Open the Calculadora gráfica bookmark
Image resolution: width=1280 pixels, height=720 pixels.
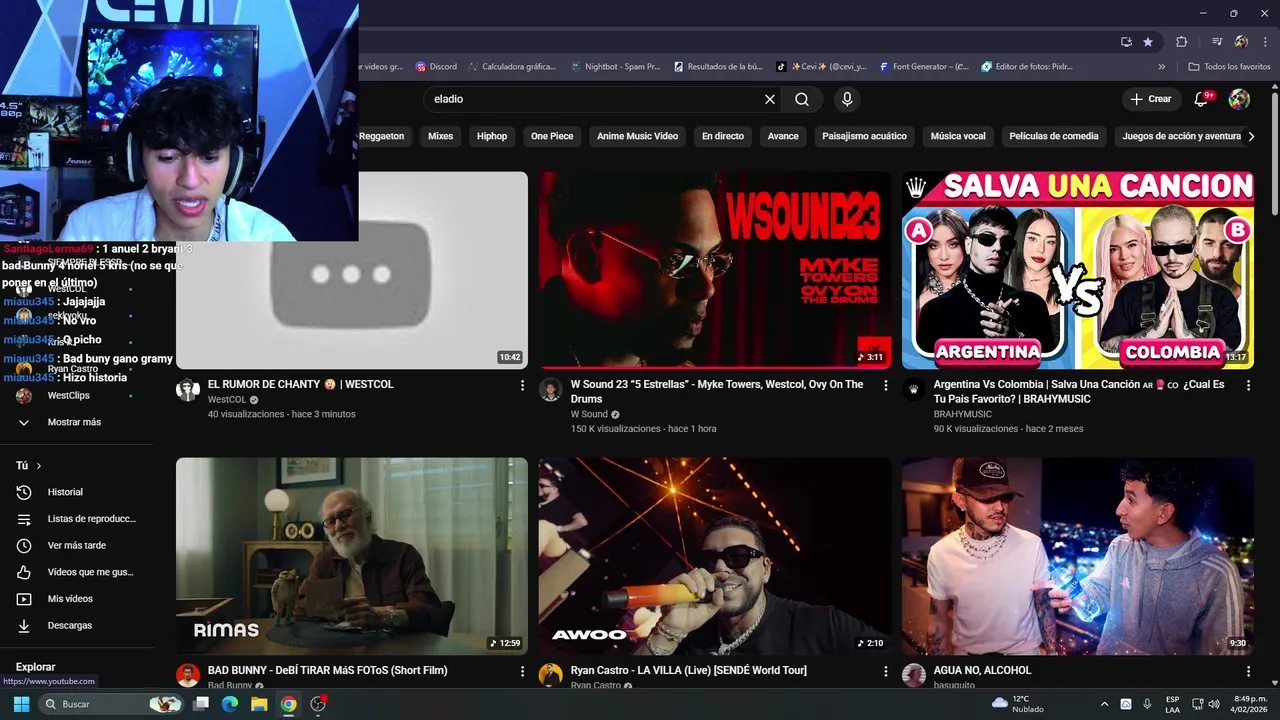(x=512, y=67)
